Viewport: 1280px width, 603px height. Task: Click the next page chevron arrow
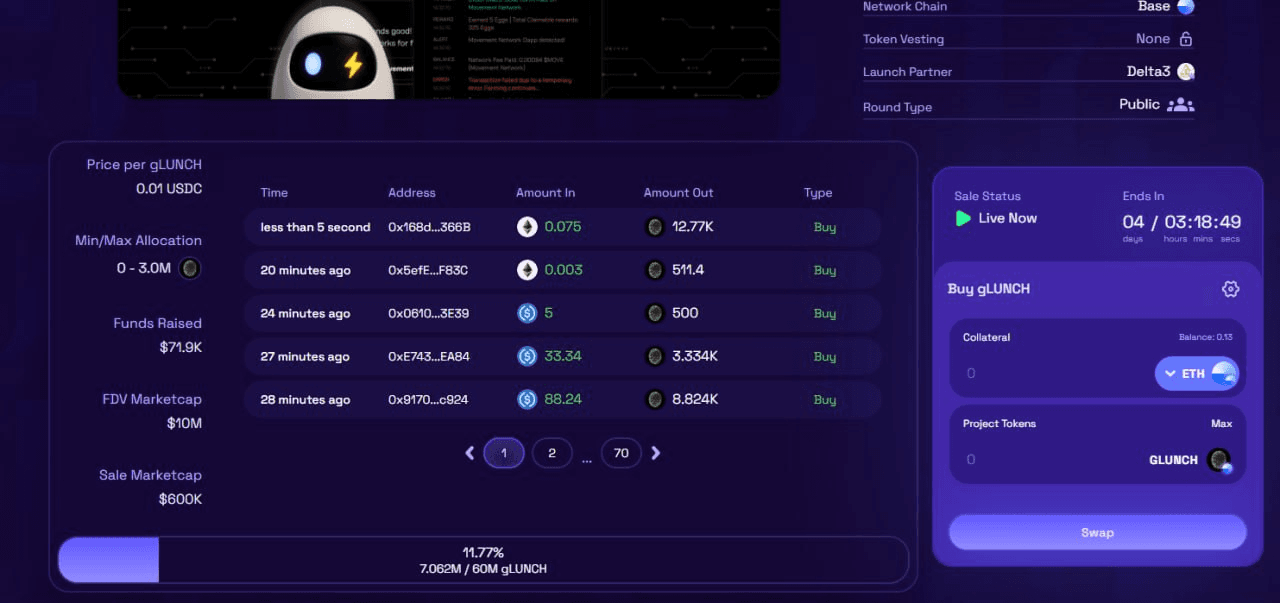coord(656,452)
